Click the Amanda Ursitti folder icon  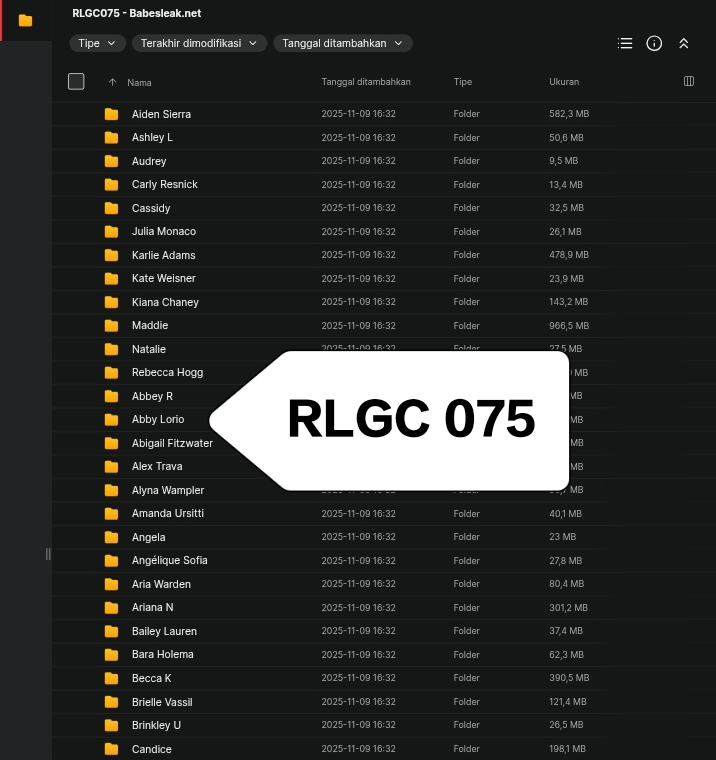click(111, 514)
